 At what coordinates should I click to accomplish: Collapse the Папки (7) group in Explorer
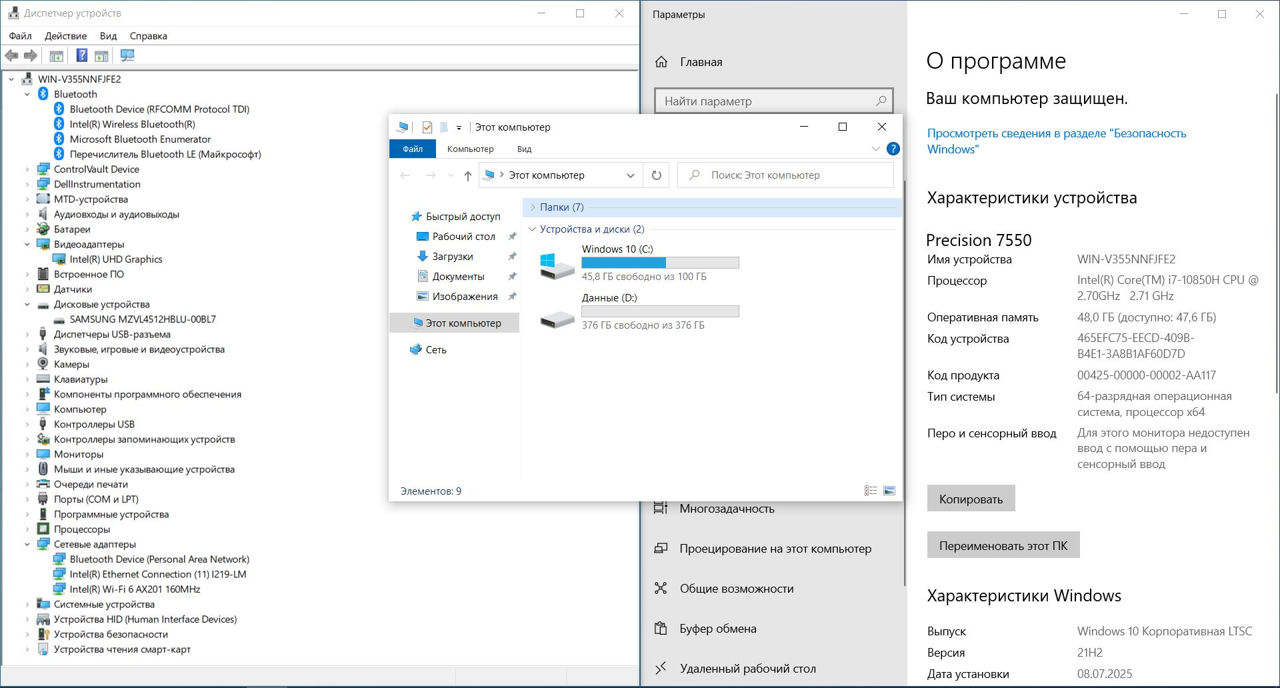tap(532, 207)
